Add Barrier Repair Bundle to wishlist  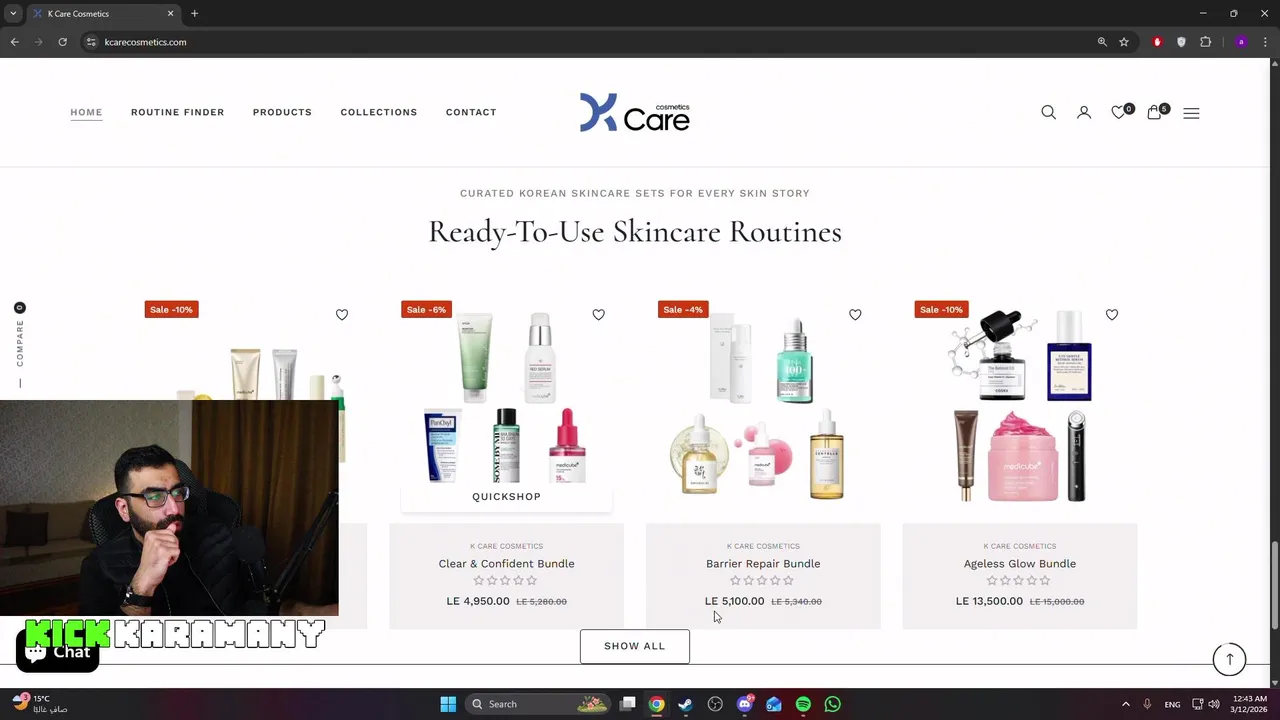[x=855, y=314]
